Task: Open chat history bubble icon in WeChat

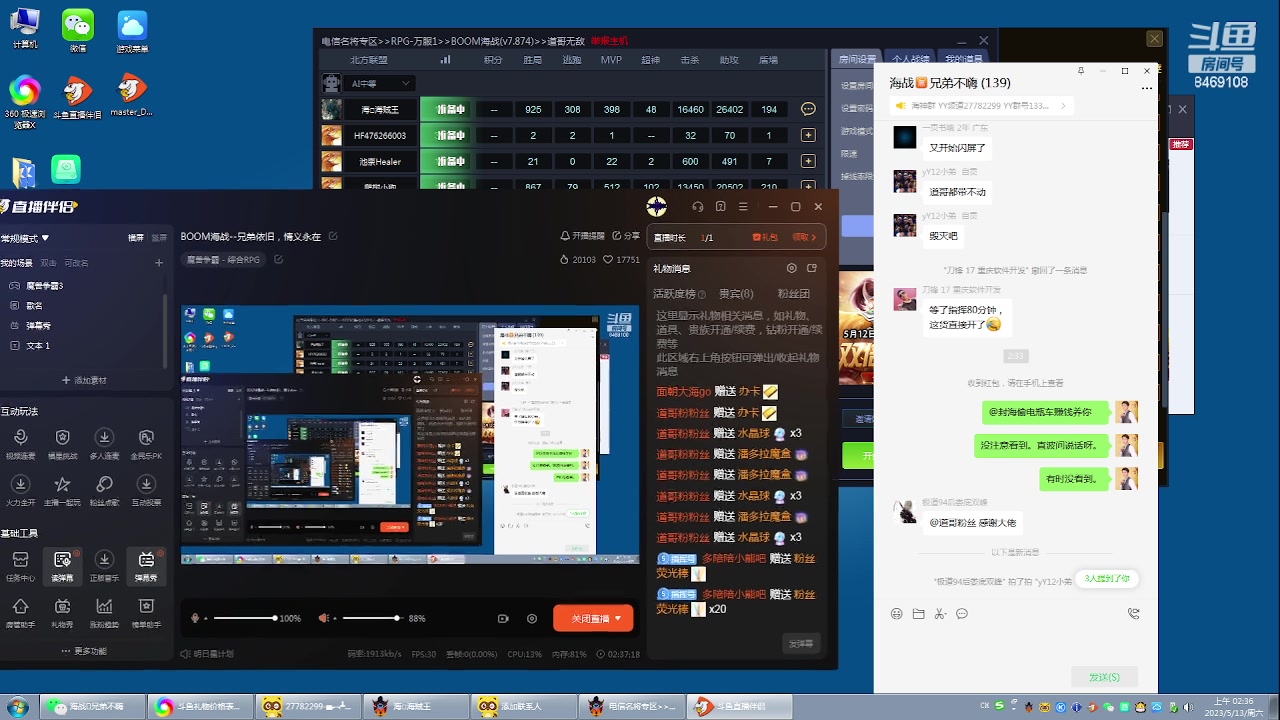Action: coord(962,614)
